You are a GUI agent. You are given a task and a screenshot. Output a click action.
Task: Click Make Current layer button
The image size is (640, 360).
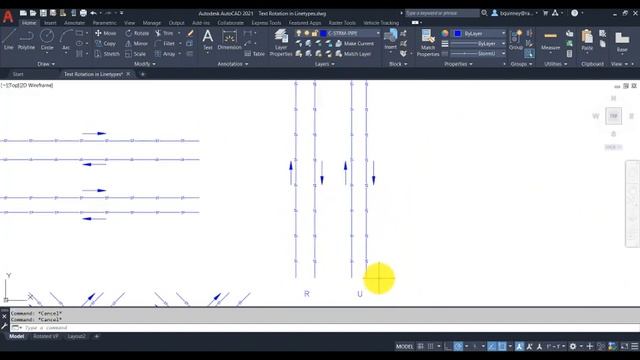pyautogui.click(x=355, y=43)
